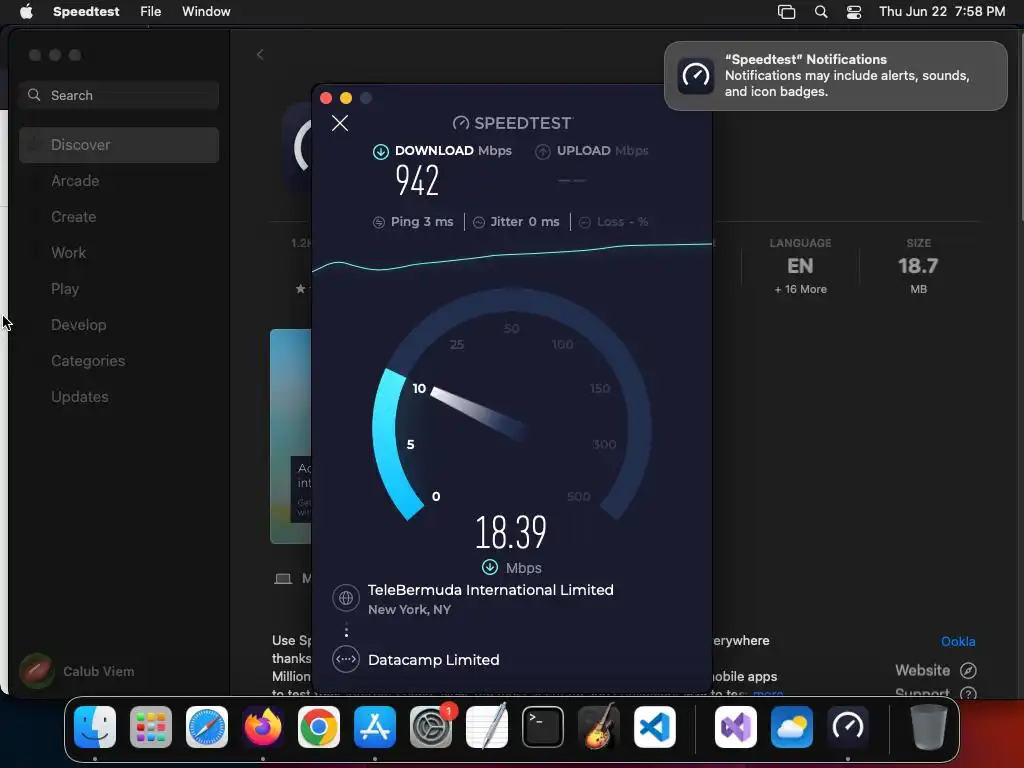Launch Google Chrome from the Dock
1024x768 pixels.
319,726
